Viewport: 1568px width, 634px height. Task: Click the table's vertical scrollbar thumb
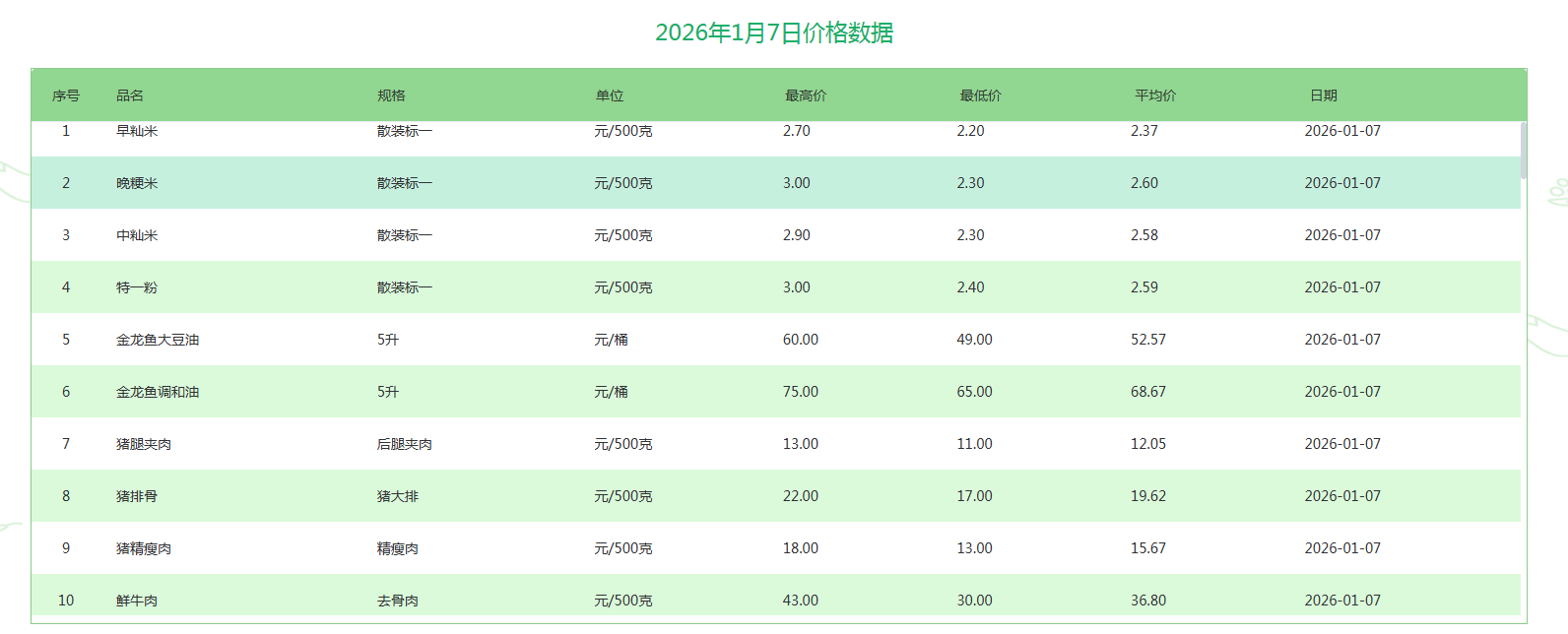click(1523, 150)
